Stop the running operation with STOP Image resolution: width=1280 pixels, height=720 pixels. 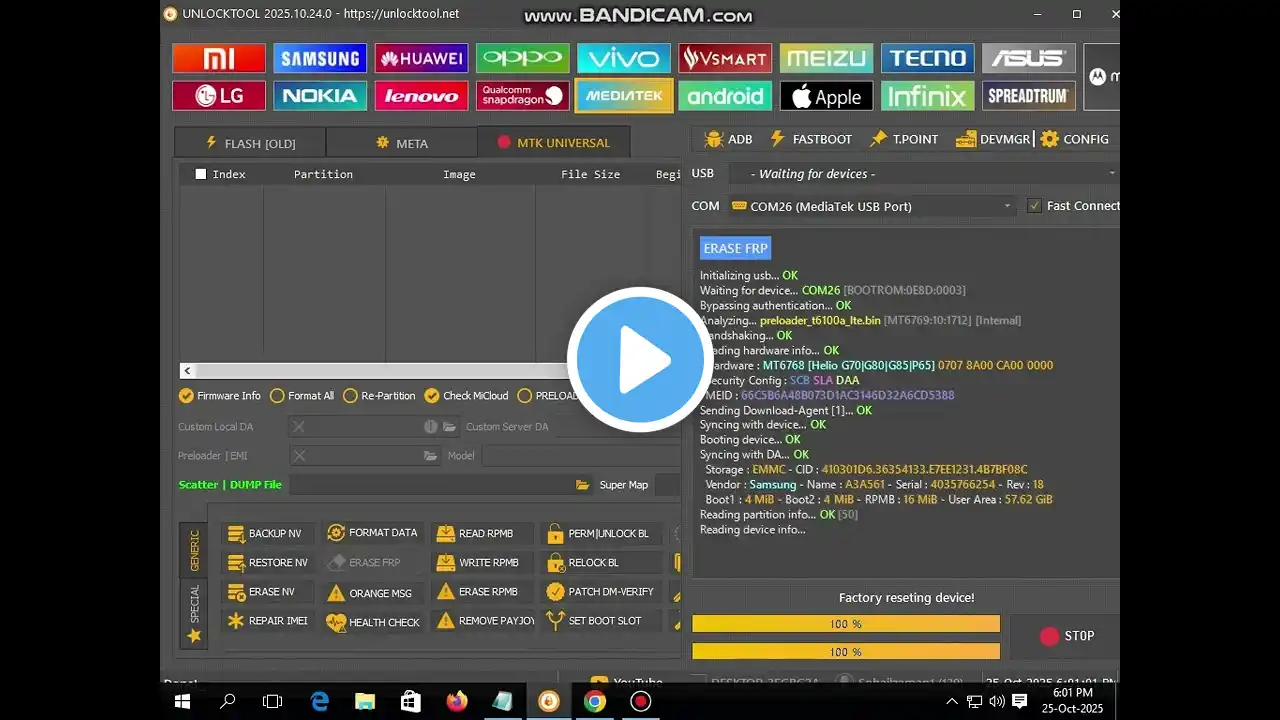(1067, 636)
